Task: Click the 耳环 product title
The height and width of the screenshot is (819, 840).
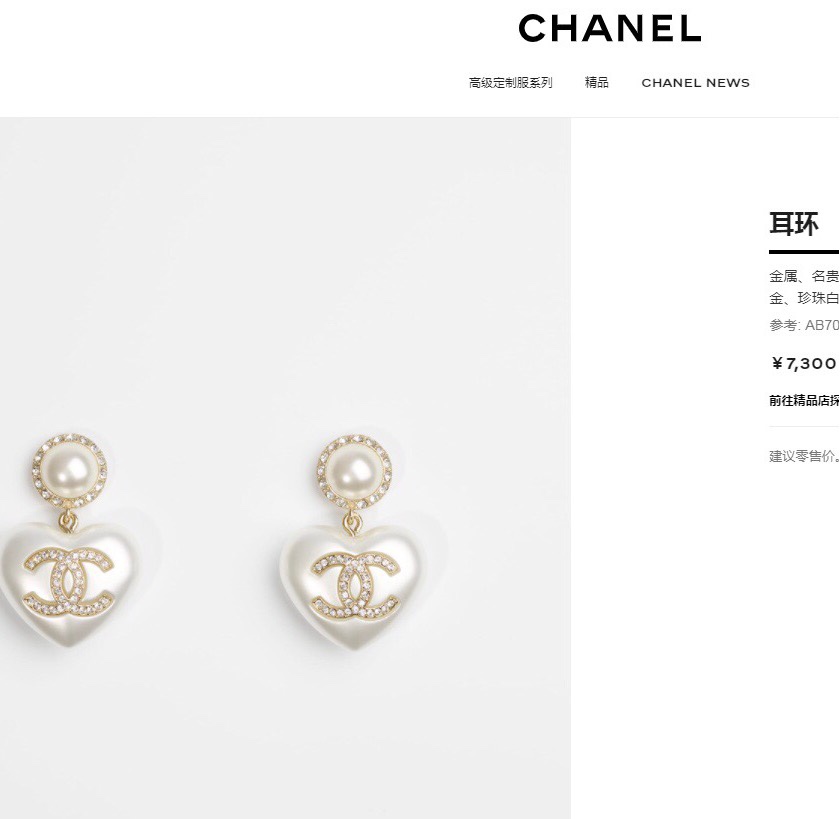Action: [794, 224]
